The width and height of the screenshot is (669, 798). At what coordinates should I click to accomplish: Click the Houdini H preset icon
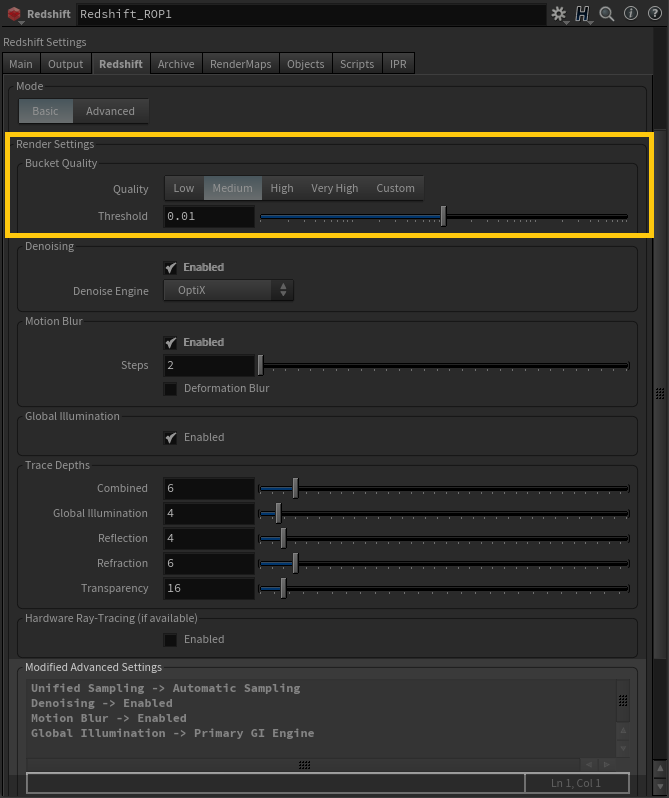pos(583,14)
